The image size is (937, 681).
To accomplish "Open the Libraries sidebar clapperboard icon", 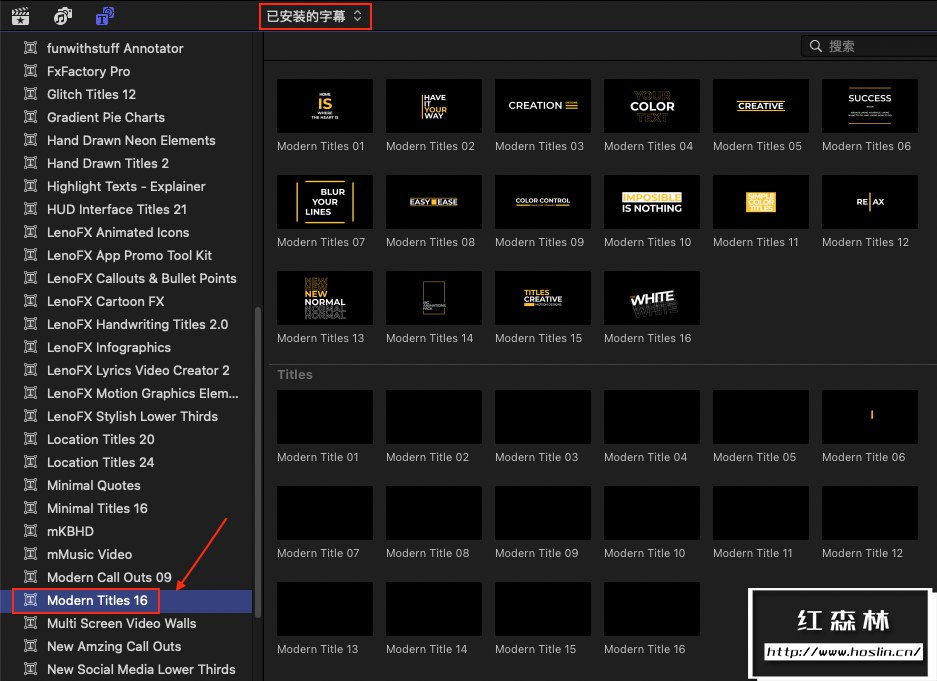I will pos(21,16).
